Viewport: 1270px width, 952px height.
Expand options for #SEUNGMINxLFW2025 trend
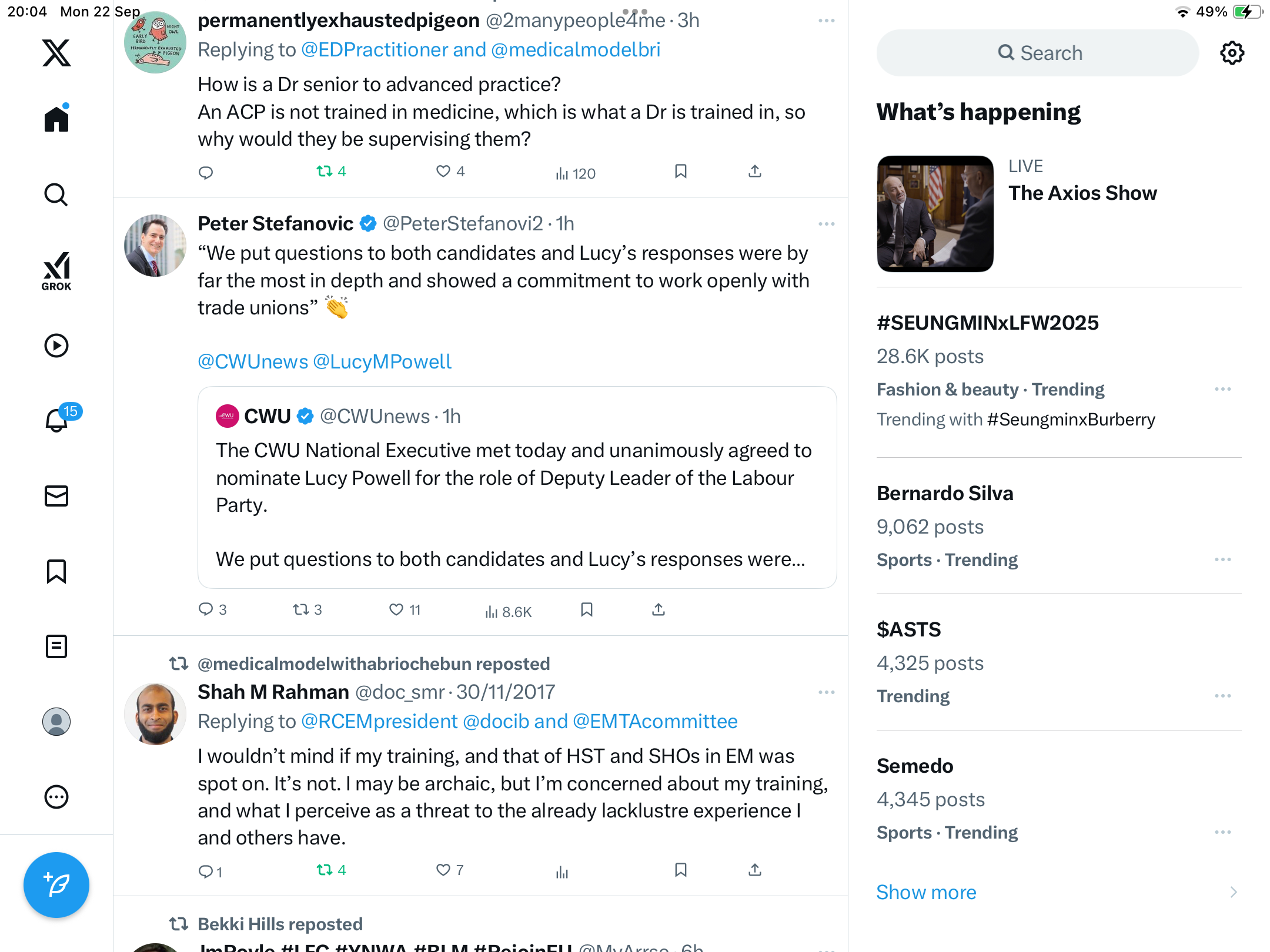pos(1222,389)
